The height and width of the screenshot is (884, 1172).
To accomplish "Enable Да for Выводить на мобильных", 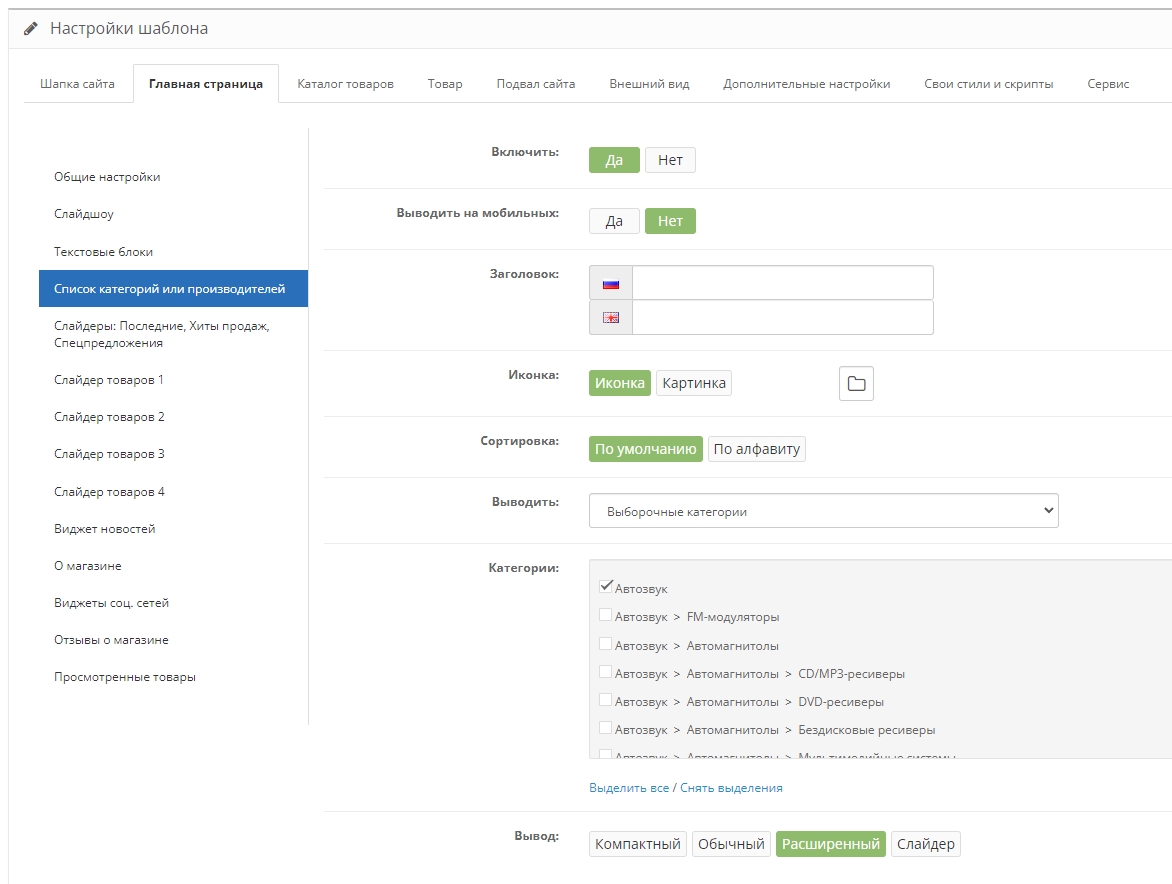I will pos(614,221).
